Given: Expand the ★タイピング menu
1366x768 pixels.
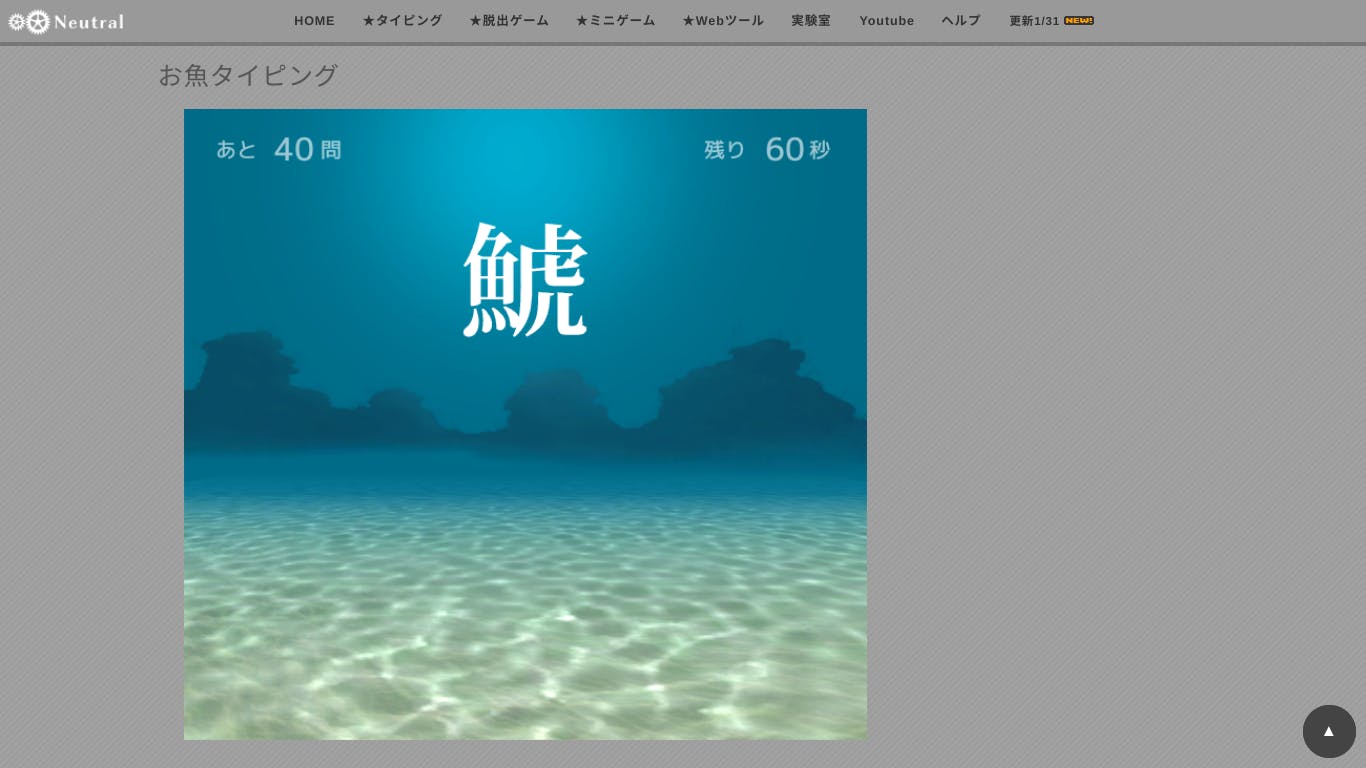Looking at the screenshot, I should [x=402, y=21].
